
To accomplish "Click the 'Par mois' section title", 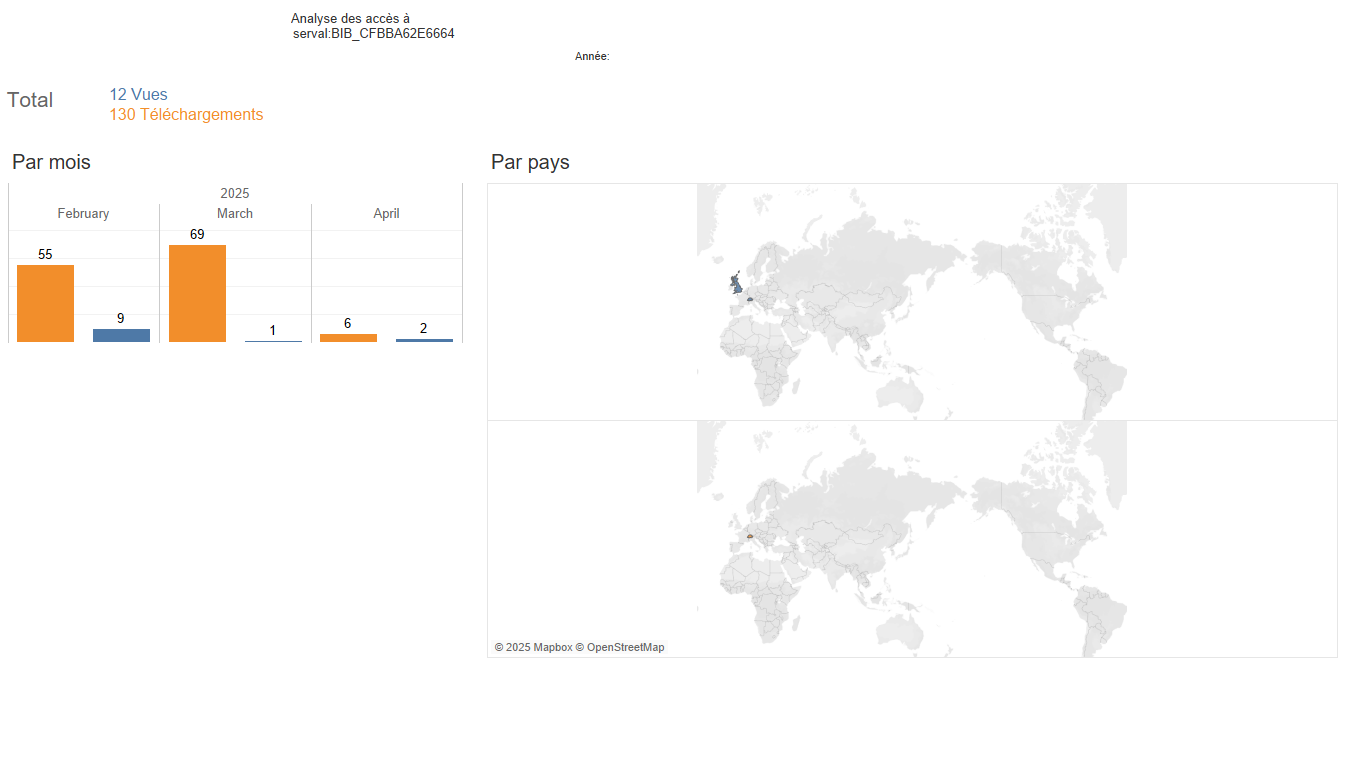I will pos(51,162).
